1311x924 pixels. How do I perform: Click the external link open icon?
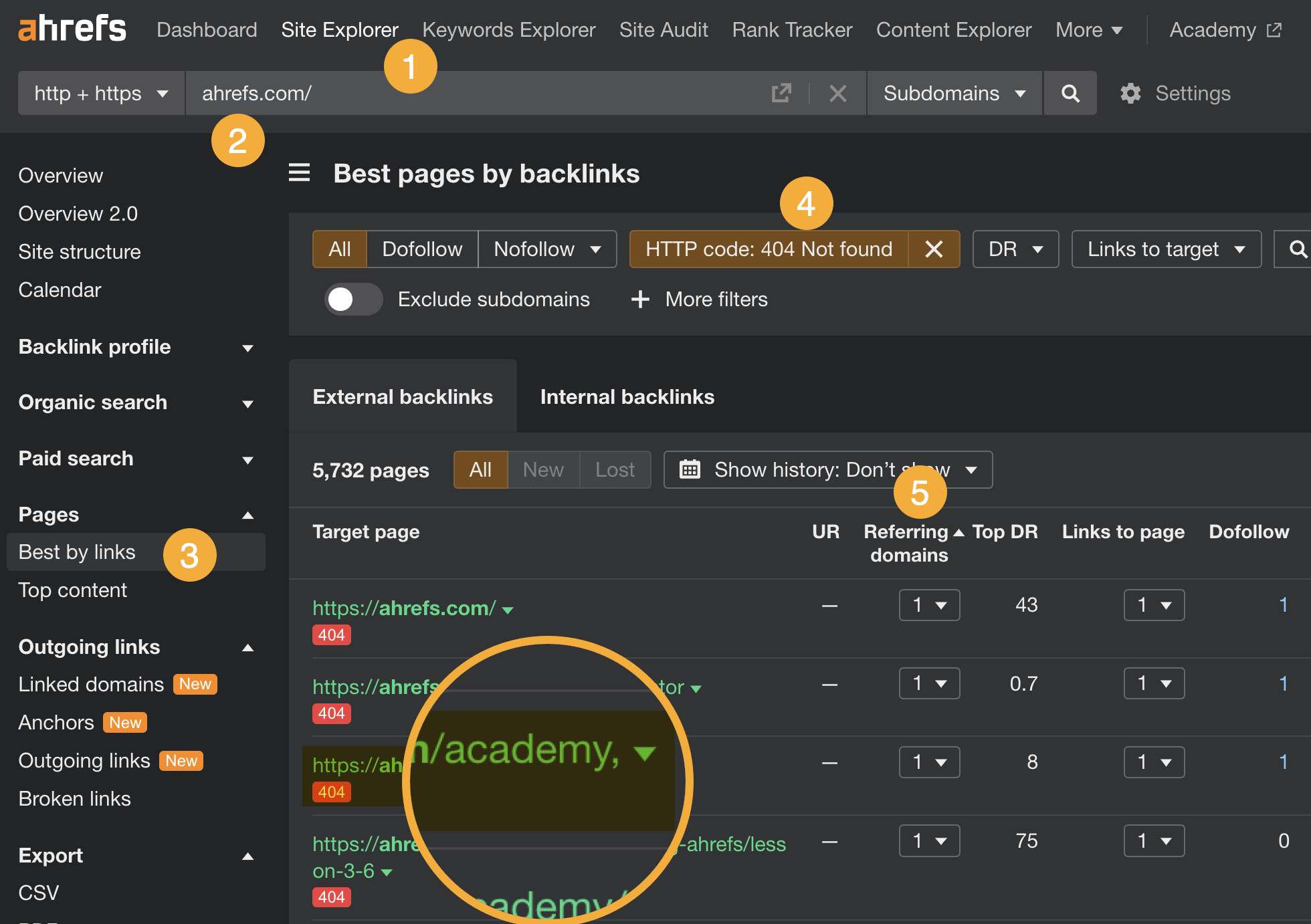coord(782,93)
